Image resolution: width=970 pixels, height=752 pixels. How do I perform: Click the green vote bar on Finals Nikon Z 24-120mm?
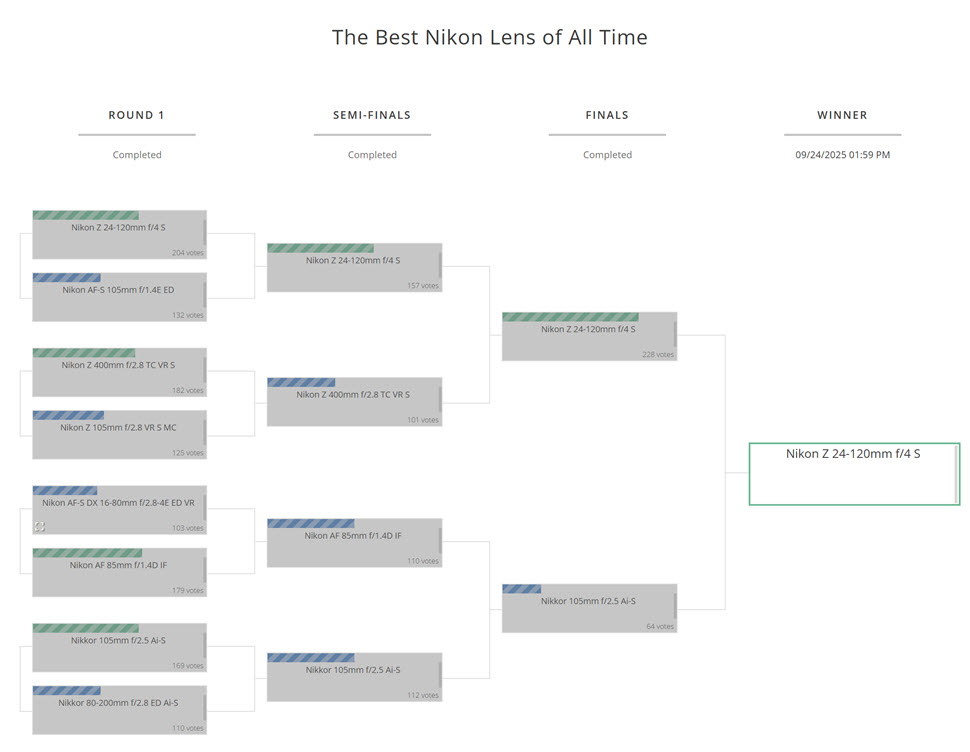(570, 317)
